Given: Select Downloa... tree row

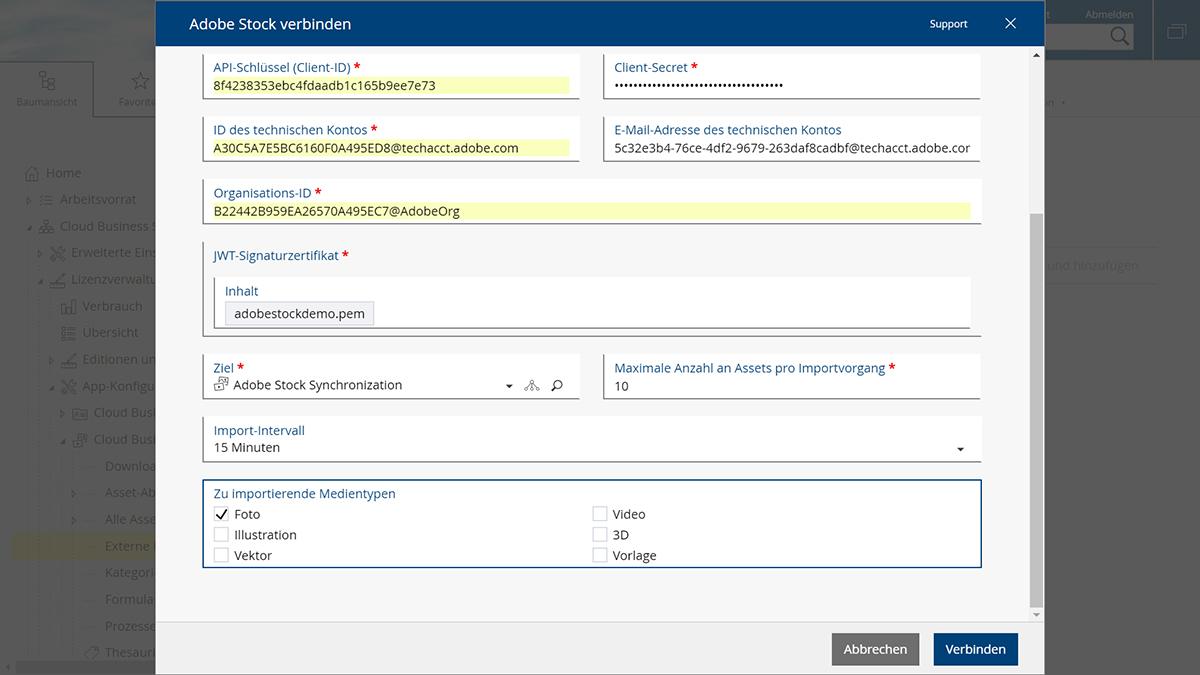Looking at the screenshot, I should tap(130, 466).
